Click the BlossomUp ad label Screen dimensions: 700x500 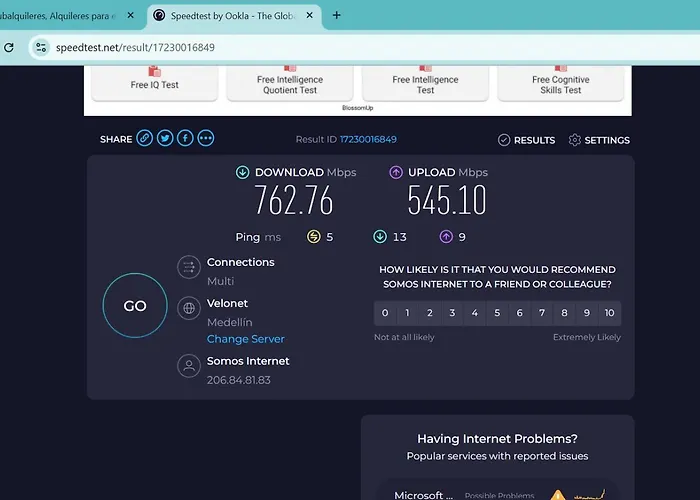click(x=358, y=108)
